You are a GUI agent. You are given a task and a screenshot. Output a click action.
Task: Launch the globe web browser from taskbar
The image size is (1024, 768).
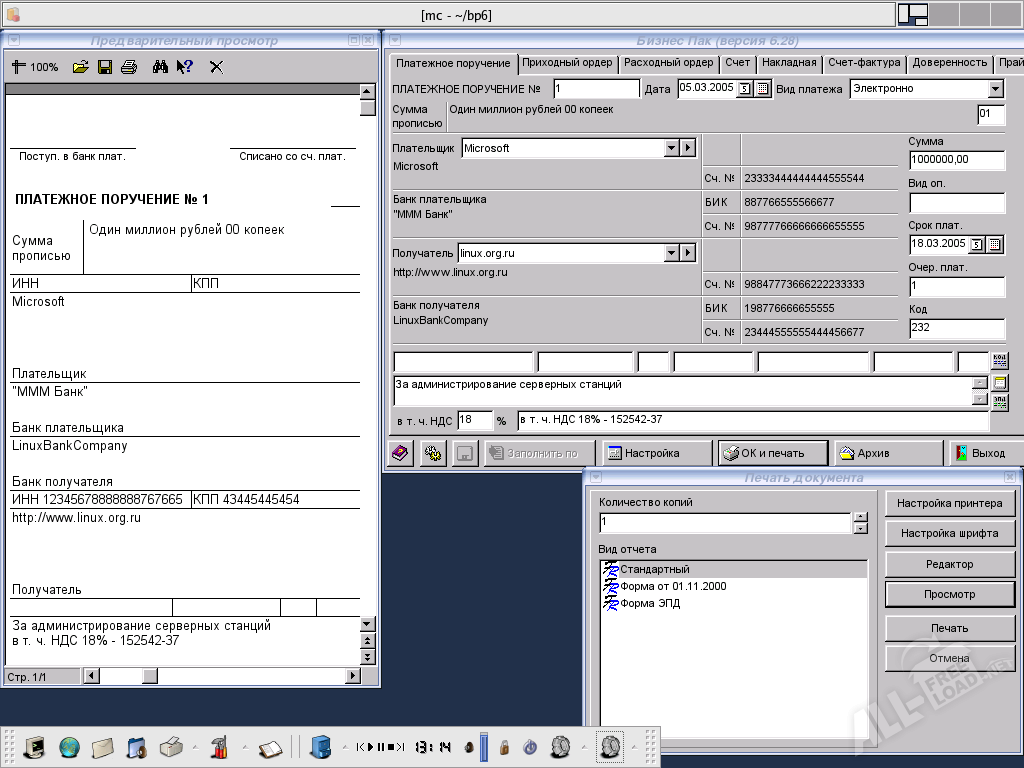(x=69, y=746)
